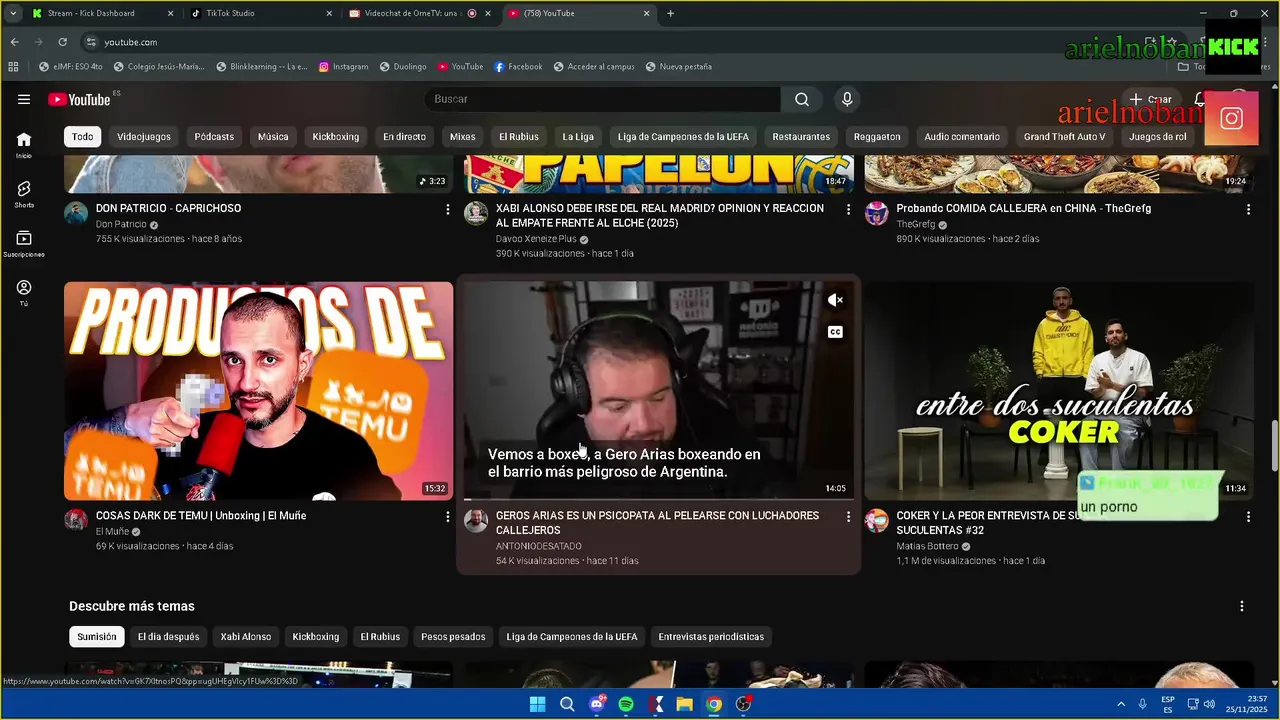
Task: Open more options for COSAS DARK DE TEMU
Action: [x=447, y=516]
